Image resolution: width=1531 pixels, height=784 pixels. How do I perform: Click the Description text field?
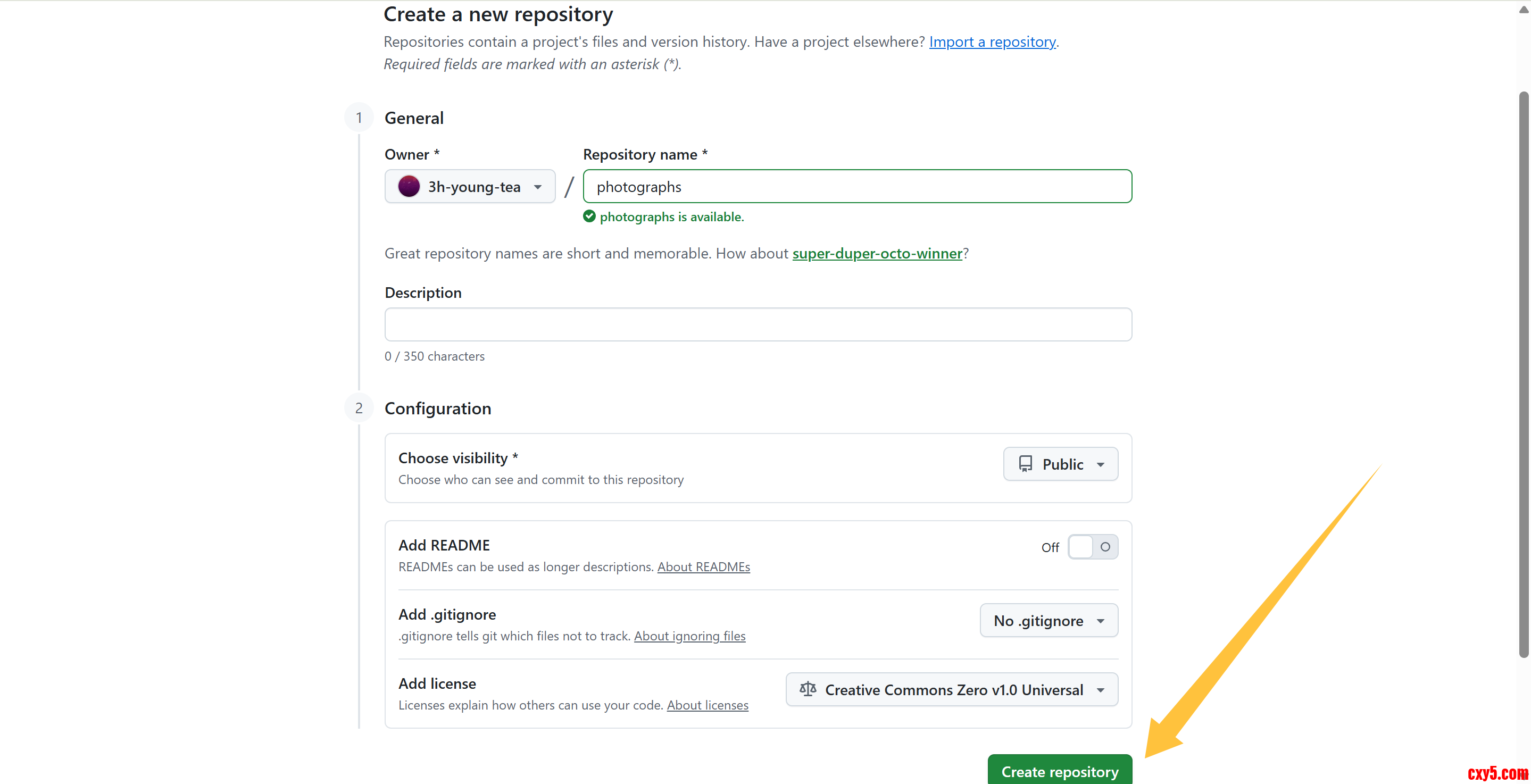click(758, 324)
